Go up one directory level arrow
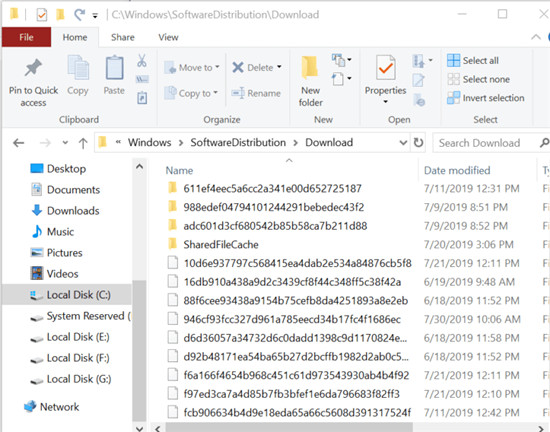Screen dimensions: 550x432 point(83,143)
